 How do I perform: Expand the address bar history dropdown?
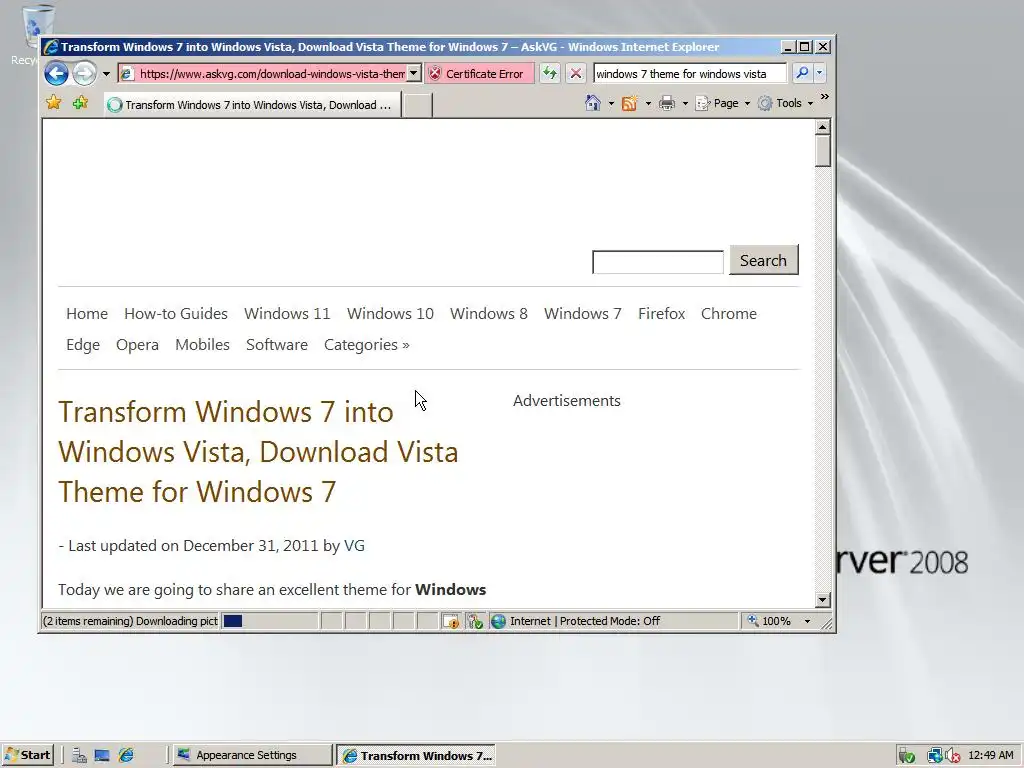(414, 74)
